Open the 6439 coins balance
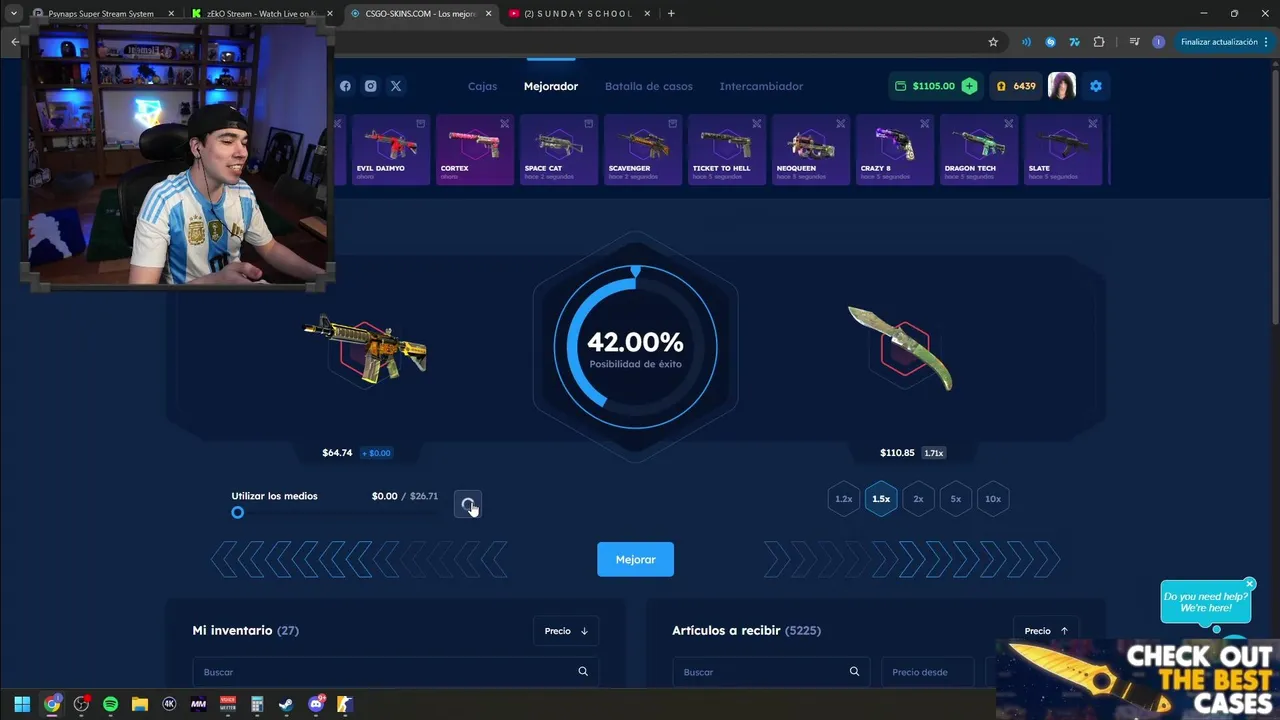1280x720 pixels. pos(1015,86)
